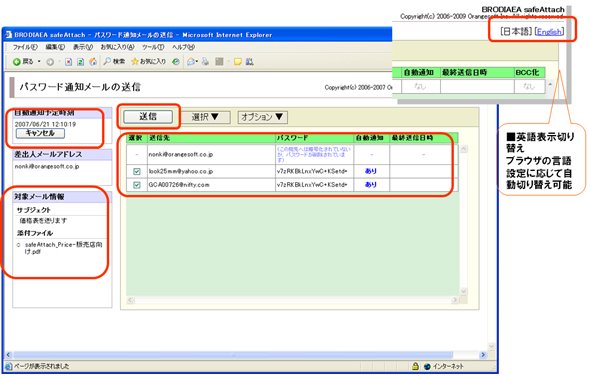
Task: Click the Back (戻る) toolbar button
Action: [23, 61]
